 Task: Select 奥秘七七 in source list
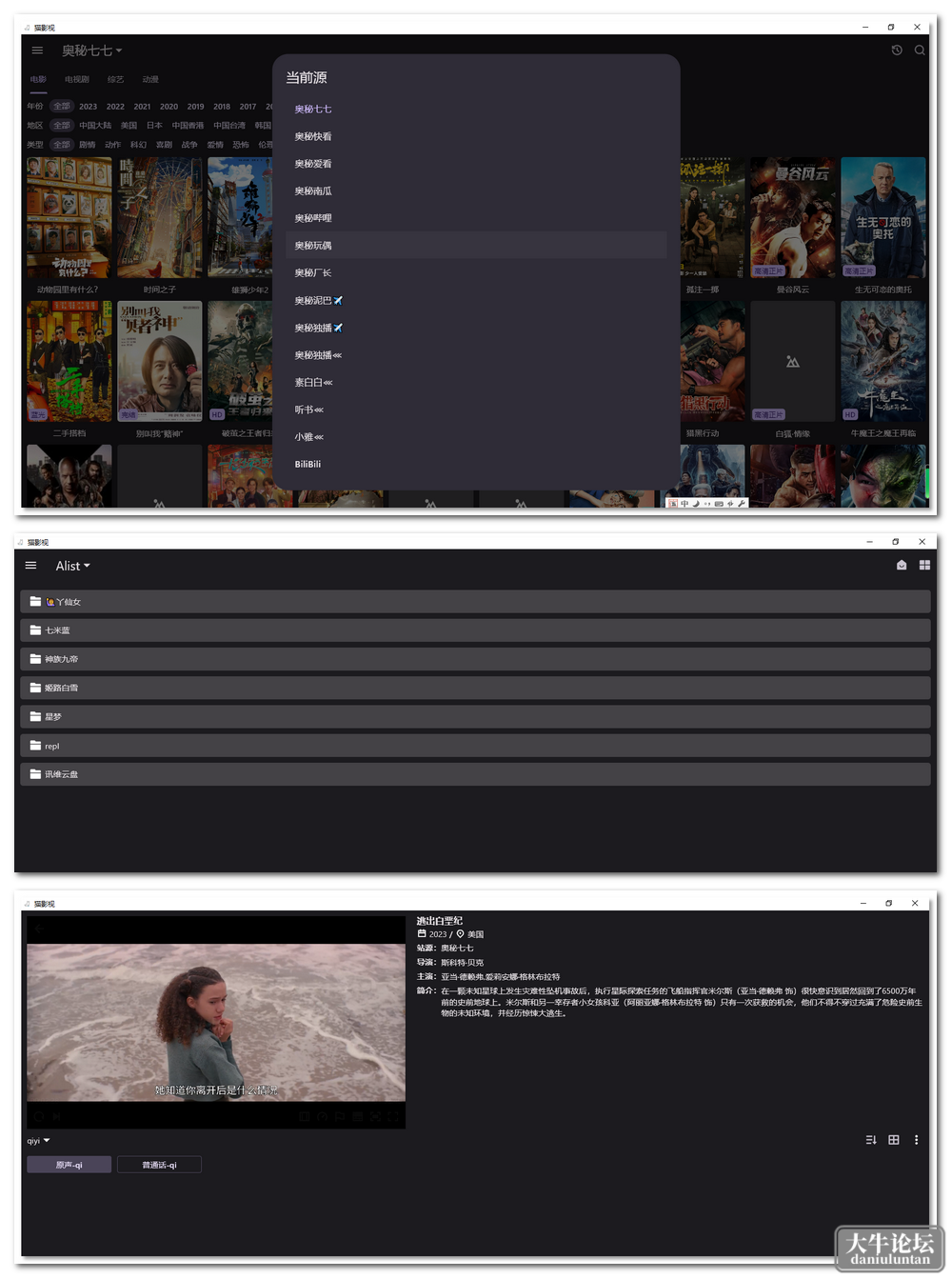(x=476, y=110)
